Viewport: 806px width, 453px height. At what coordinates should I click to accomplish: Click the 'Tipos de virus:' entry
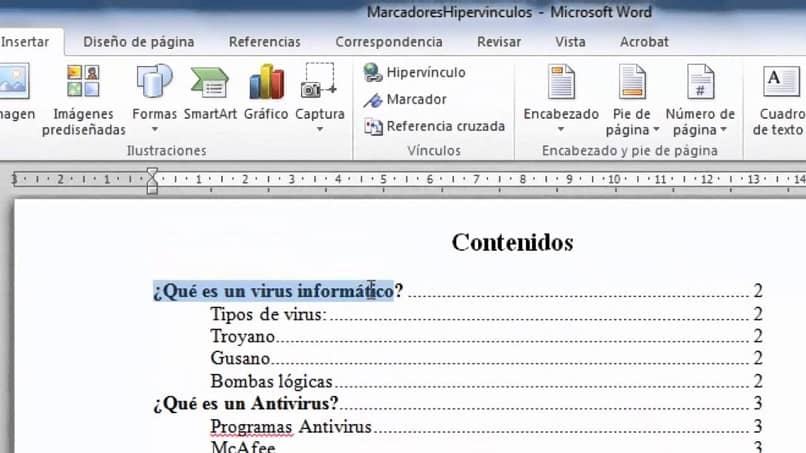tap(268, 314)
